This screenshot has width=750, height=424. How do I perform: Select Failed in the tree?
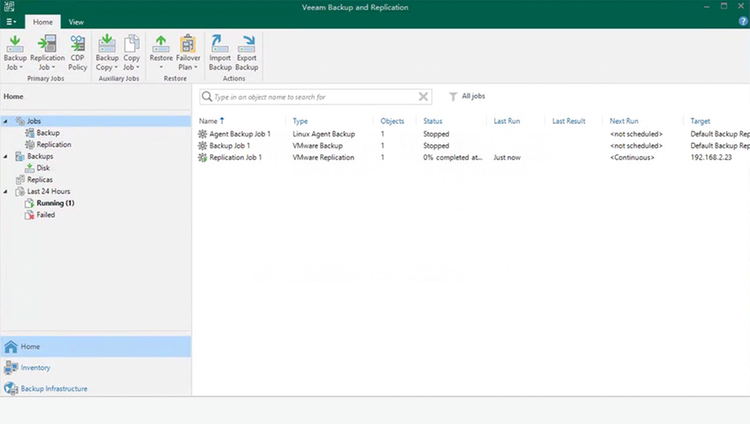pyautogui.click(x=45, y=215)
